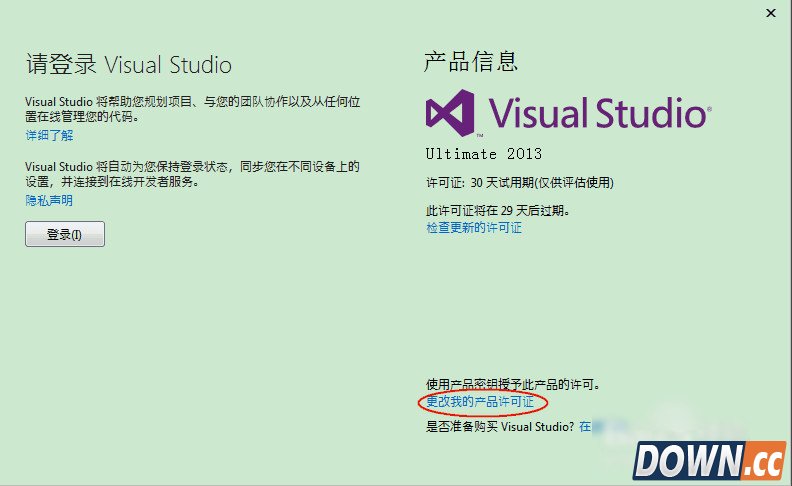Click the 许可证: 30 天试用期 text
This screenshot has width=792, height=486.
click(x=520, y=183)
